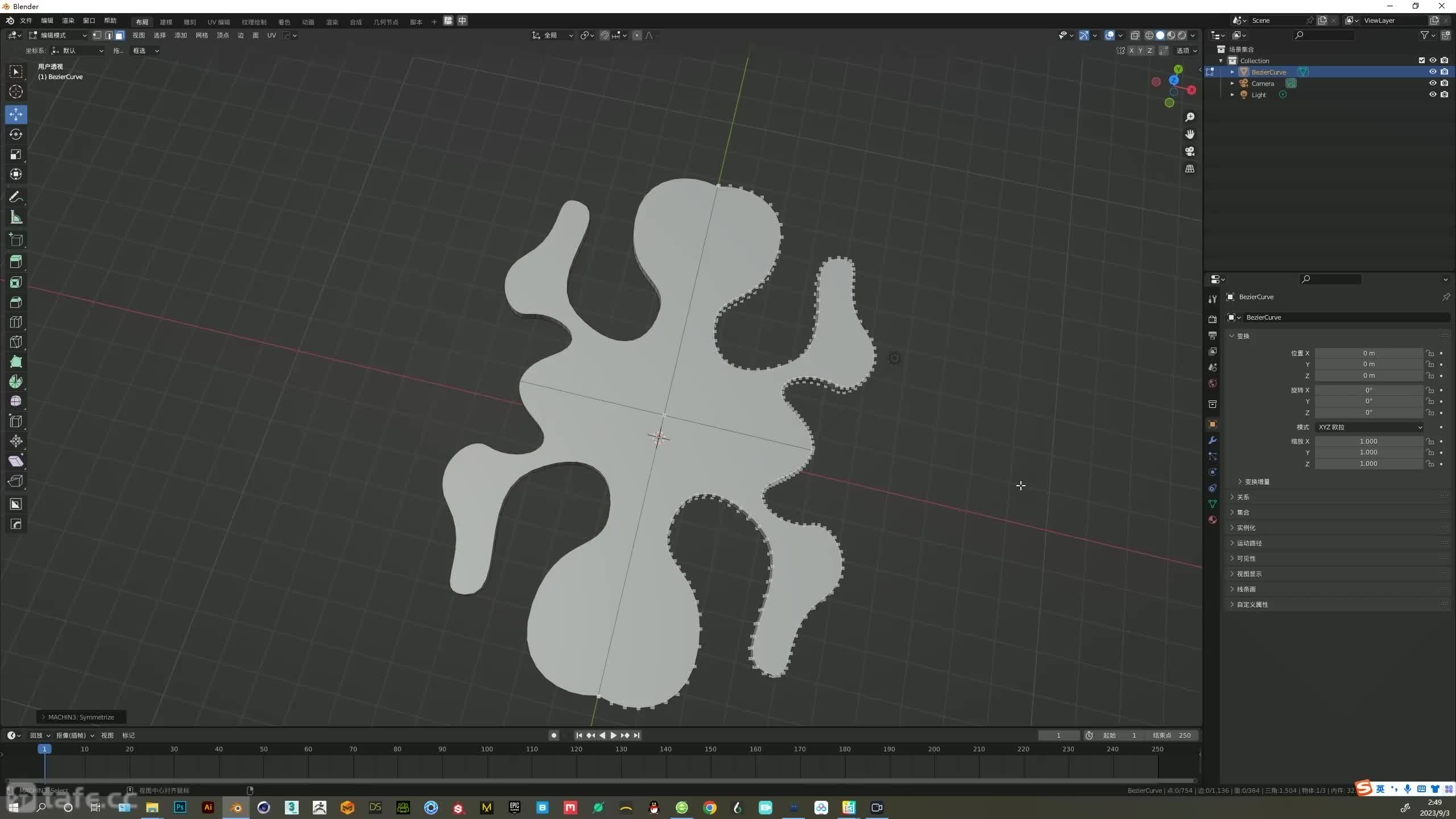
Task: Select the Measure tool
Action: pos(16,217)
